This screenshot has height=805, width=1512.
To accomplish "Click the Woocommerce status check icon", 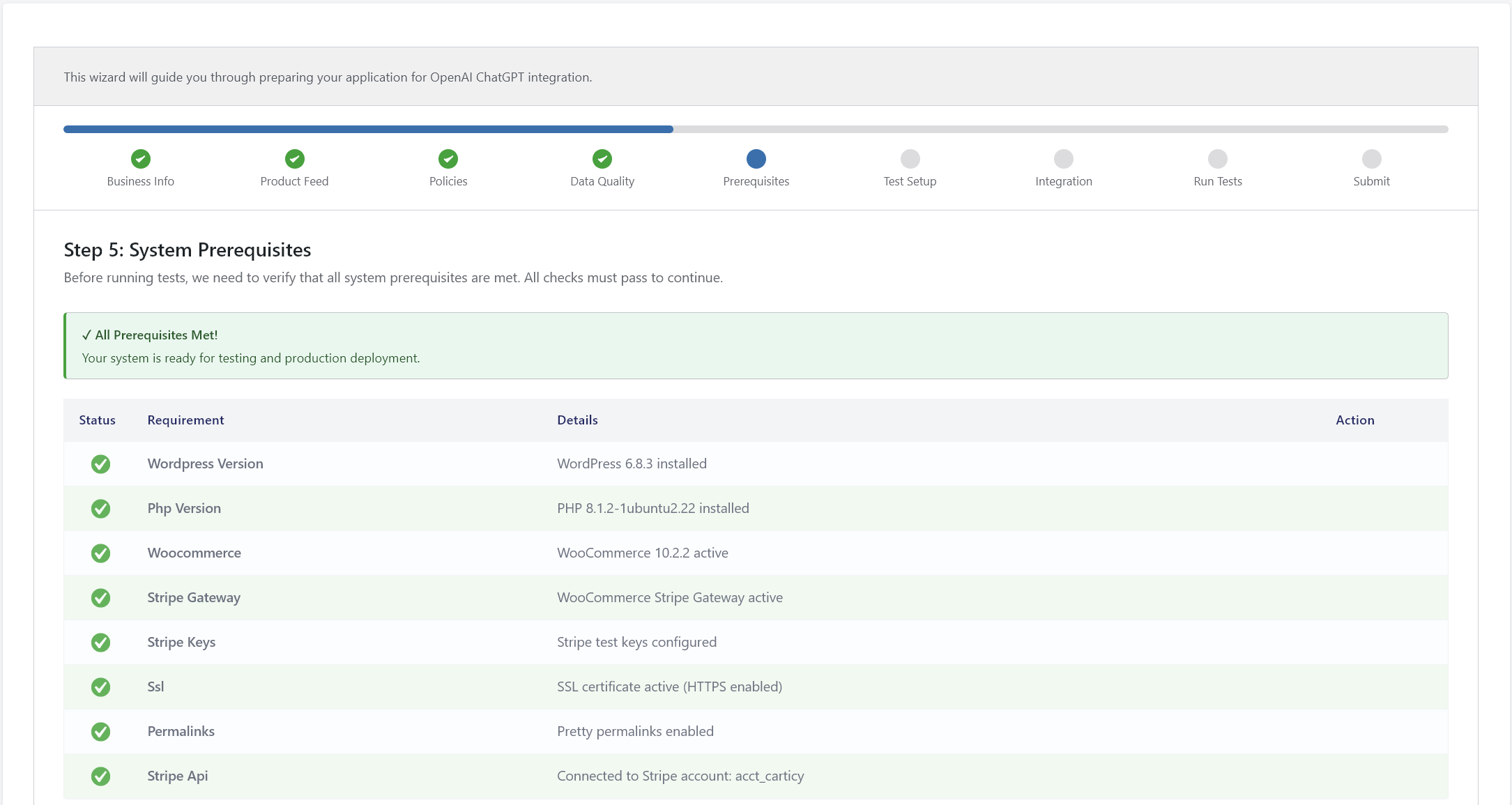I will (101, 553).
